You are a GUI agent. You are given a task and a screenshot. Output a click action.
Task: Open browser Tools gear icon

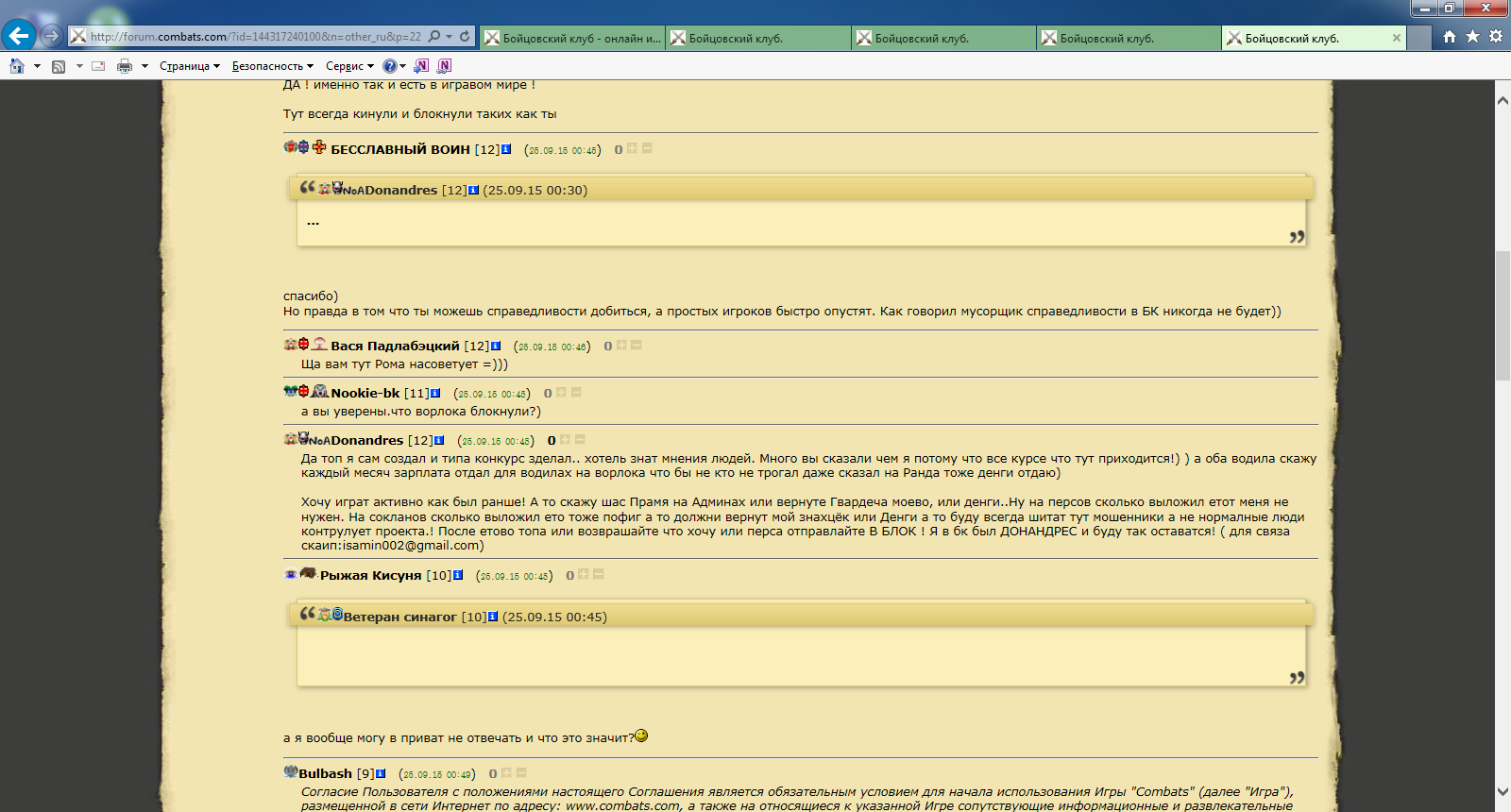[x=1496, y=37]
